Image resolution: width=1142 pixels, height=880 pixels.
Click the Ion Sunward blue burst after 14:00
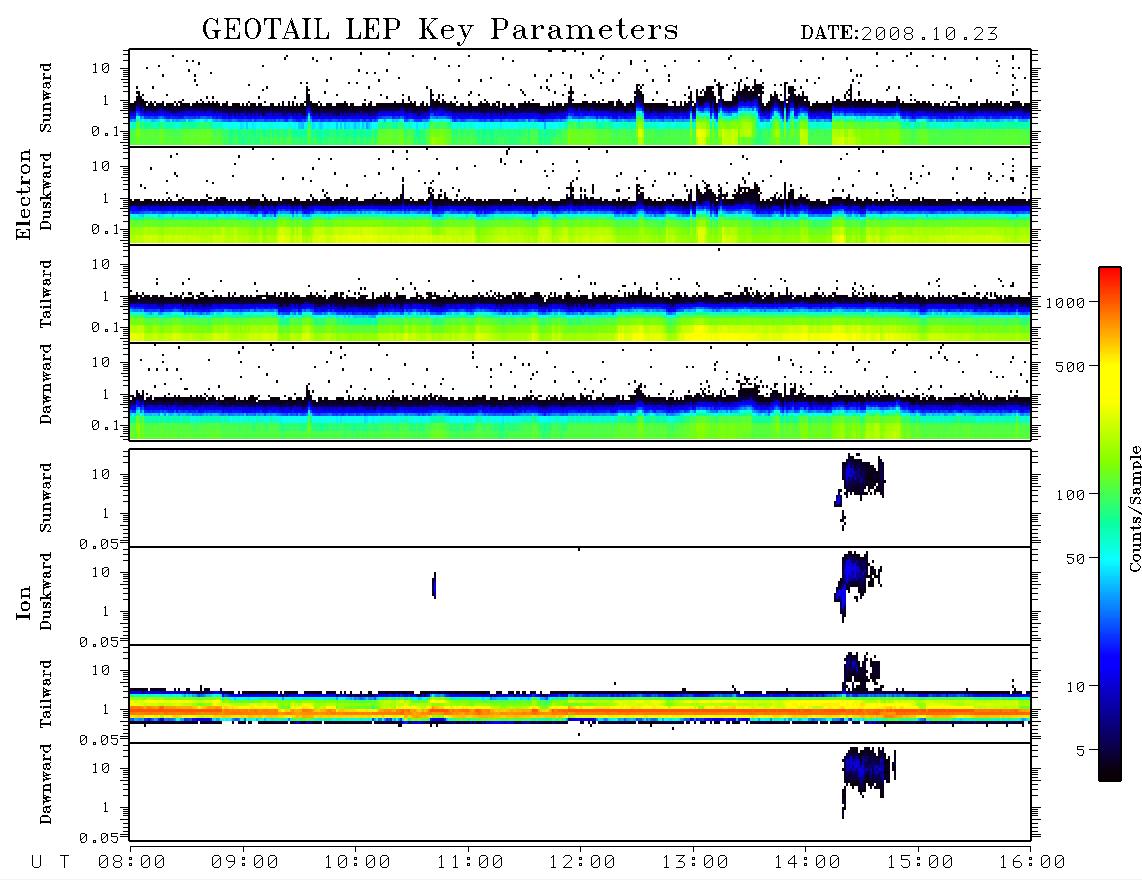[862, 476]
